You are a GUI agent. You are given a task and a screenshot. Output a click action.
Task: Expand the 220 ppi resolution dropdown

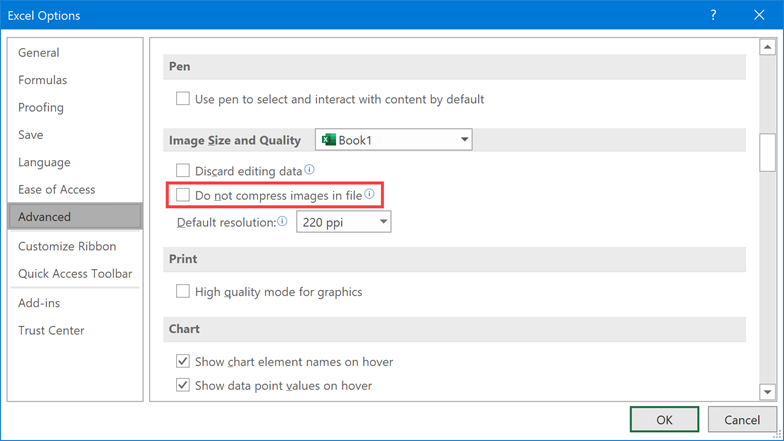pyautogui.click(x=344, y=222)
